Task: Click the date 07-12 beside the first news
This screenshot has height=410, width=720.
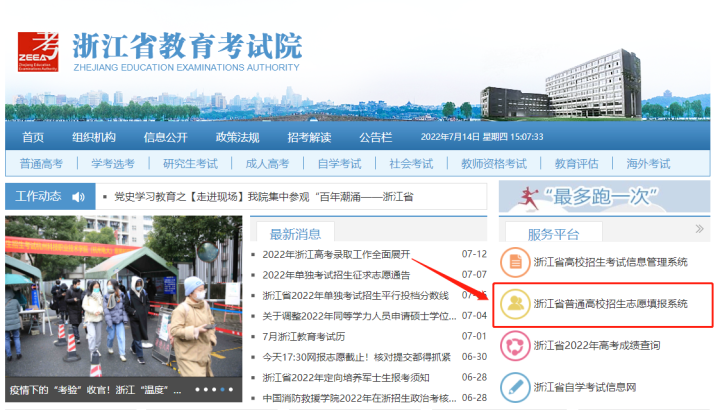Action: (474, 254)
